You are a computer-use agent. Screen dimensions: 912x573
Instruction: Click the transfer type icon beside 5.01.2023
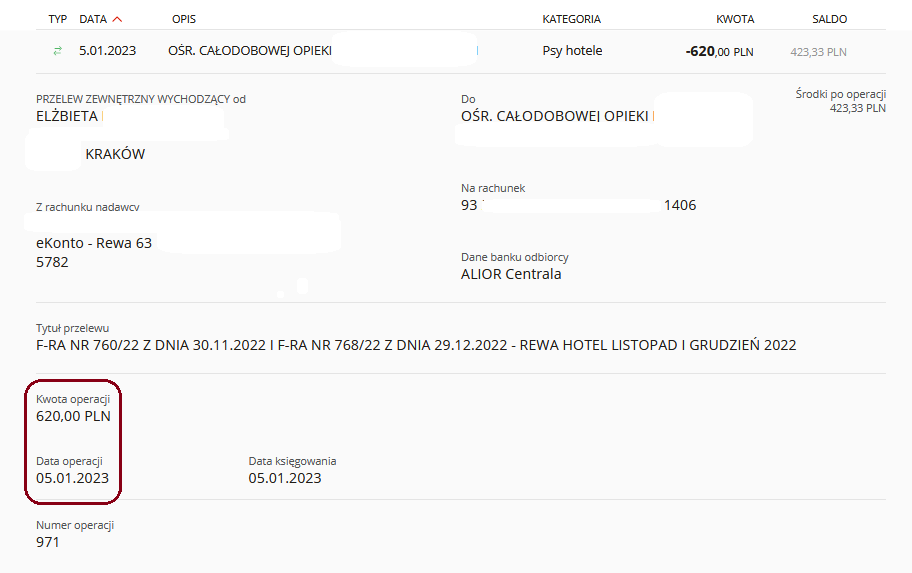57,51
